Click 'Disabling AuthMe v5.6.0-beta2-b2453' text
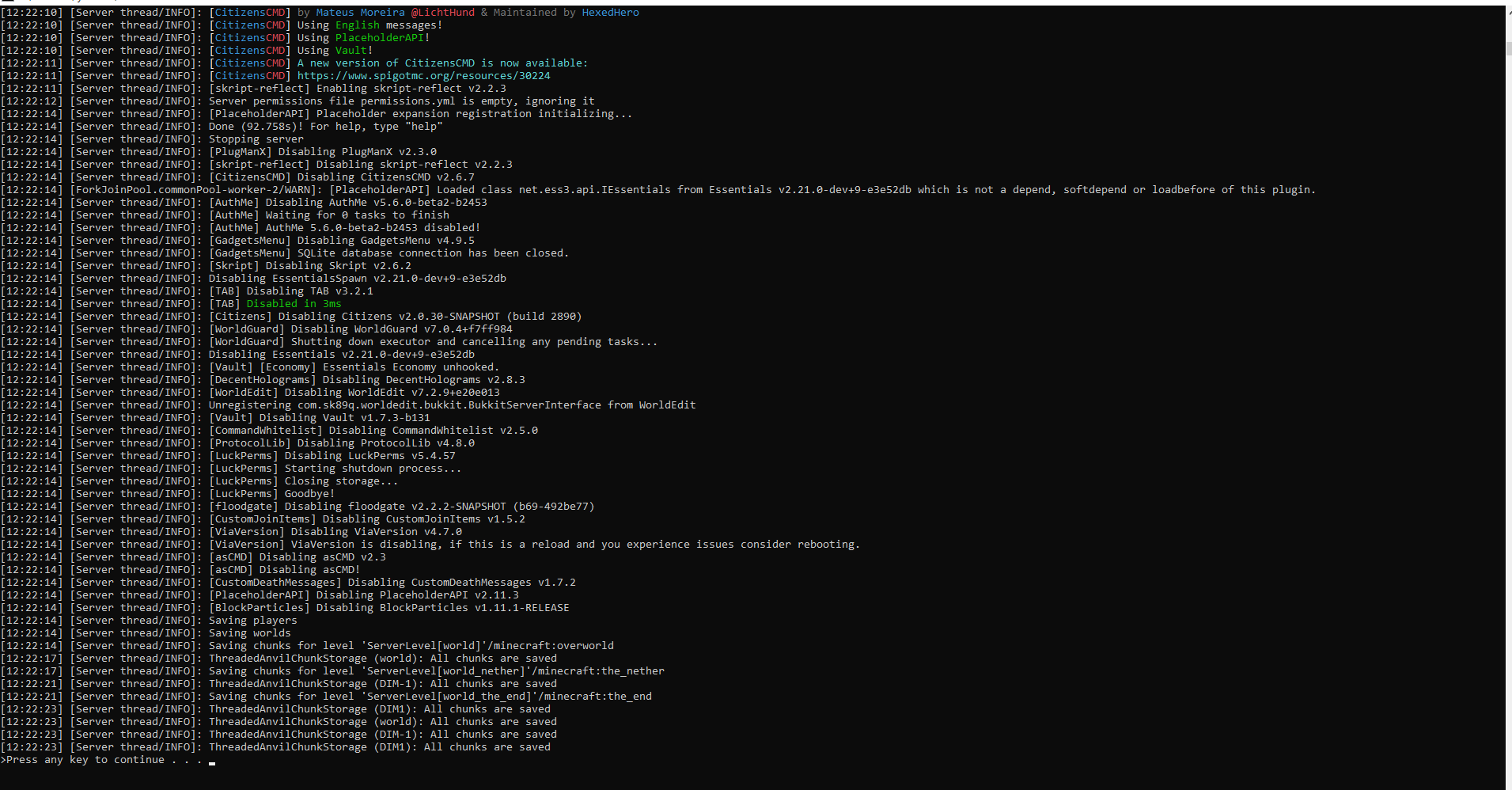This screenshot has width=1512, height=790. [x=376, y=203]
